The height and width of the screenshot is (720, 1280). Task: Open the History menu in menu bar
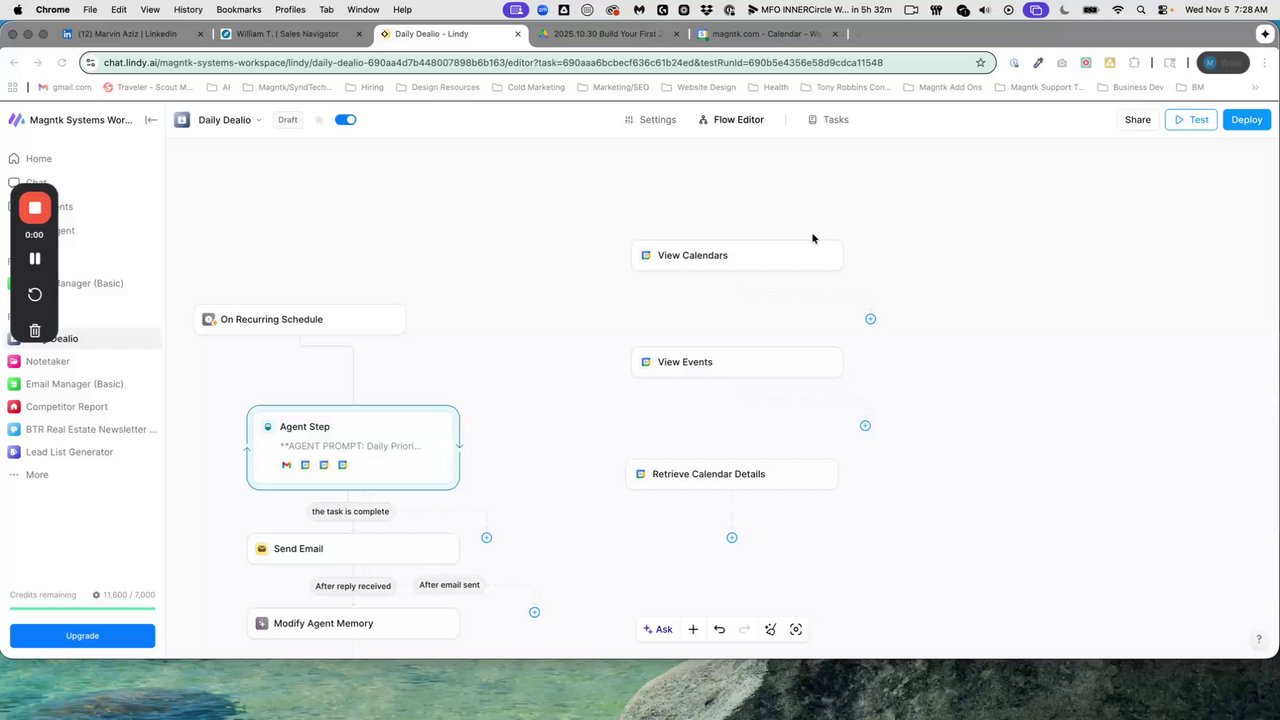[x=188, y=9]
